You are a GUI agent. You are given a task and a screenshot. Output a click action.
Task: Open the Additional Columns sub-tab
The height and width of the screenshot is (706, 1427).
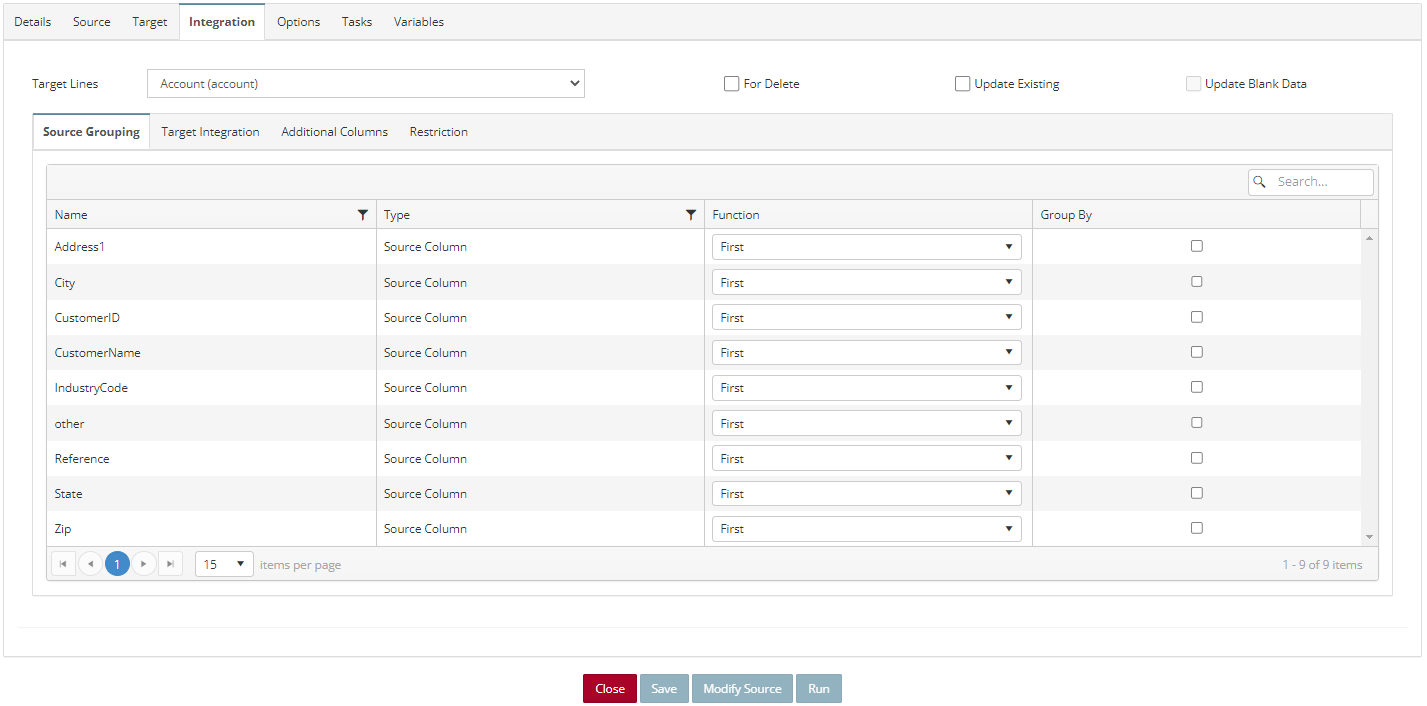334,132
